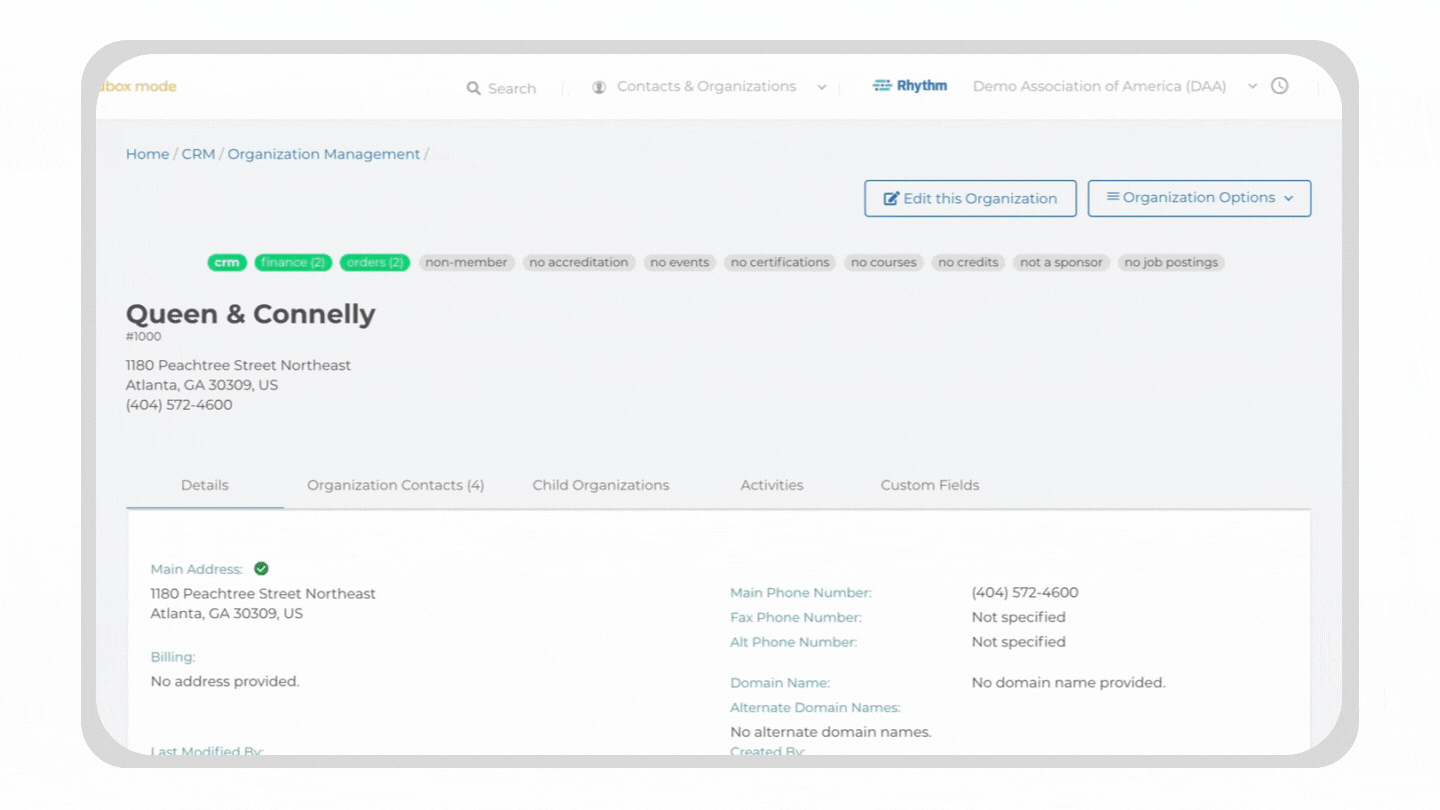Viewport: 1440px width, 810px height.
Task: Open CRM from the breadcrumb trail
Action: 198,153
